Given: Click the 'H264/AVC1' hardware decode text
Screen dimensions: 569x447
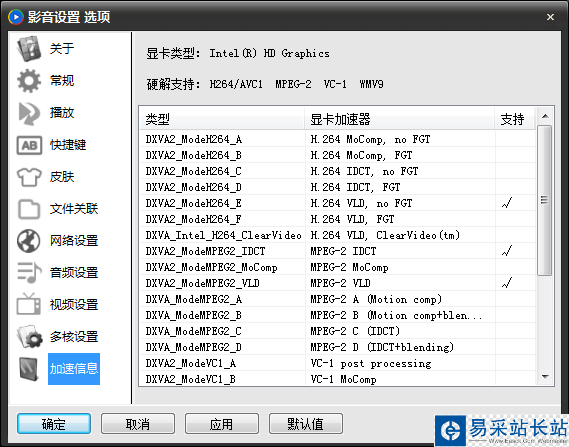Looking at the screenshot, I should [236, 84].
